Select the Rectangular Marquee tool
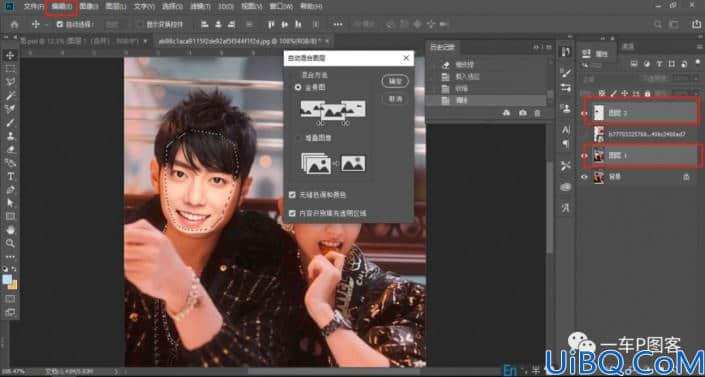This screenshot has height=377, width=705. click(10, 69)
